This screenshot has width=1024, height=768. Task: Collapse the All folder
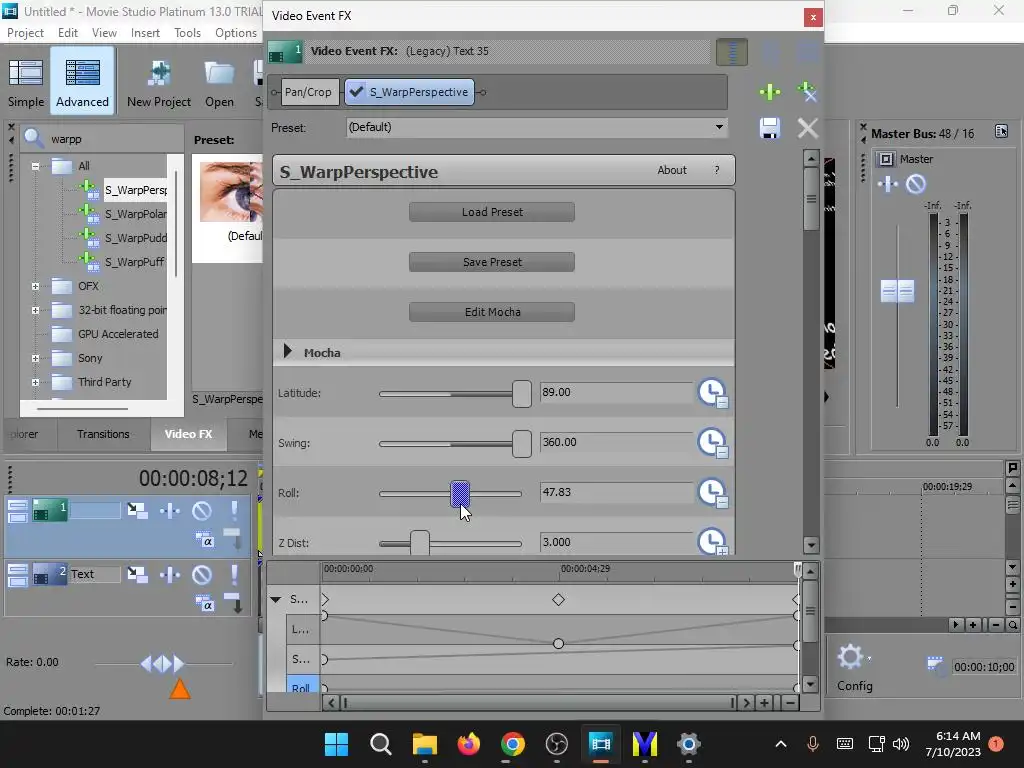[35, 166]
